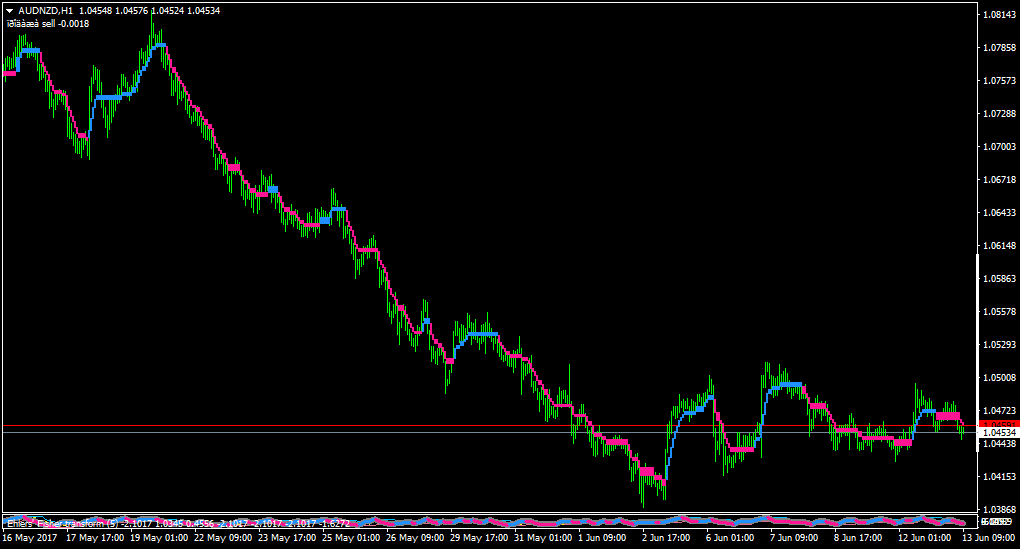
Task: Click time axis label 26 May 09:00
Action: coord(415,538)
